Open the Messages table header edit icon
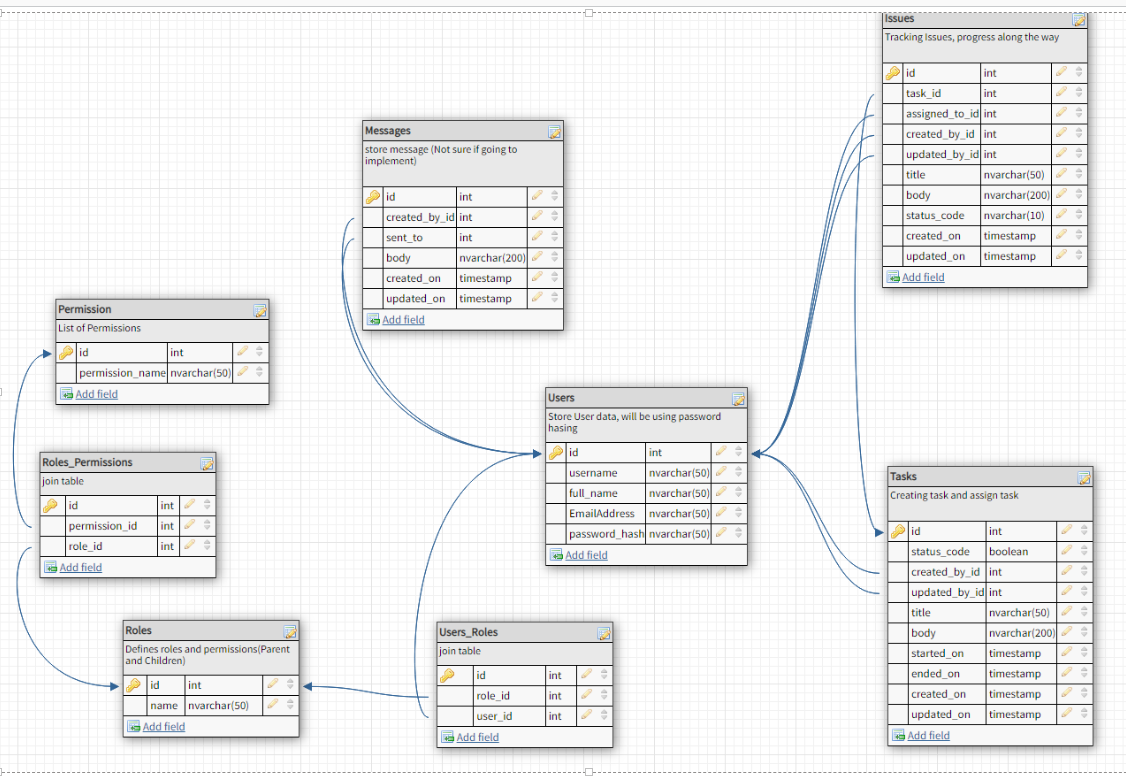The image size is (1126, 783). [554, 130]
